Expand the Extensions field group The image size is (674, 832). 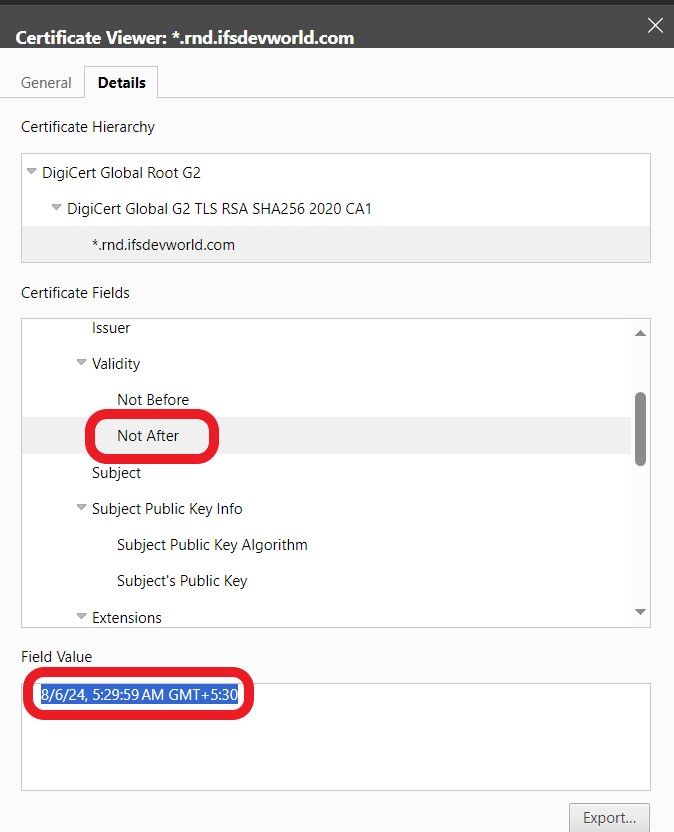81,617
